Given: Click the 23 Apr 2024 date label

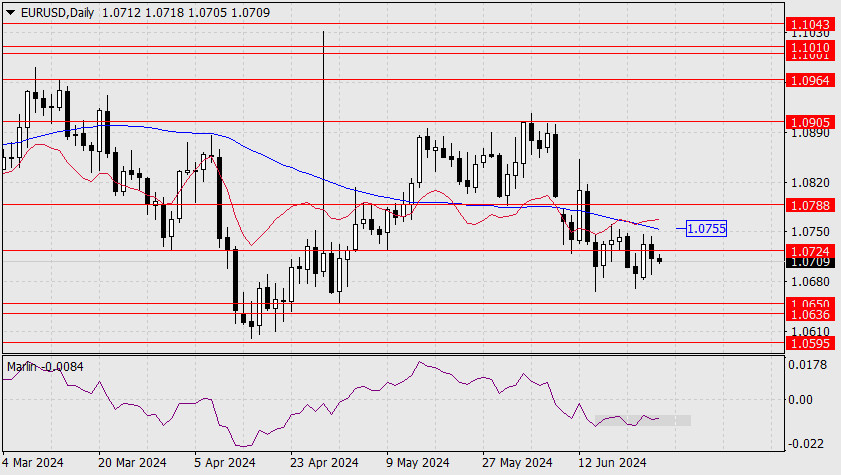Looking at the screenshot, I should pos(324,463).
